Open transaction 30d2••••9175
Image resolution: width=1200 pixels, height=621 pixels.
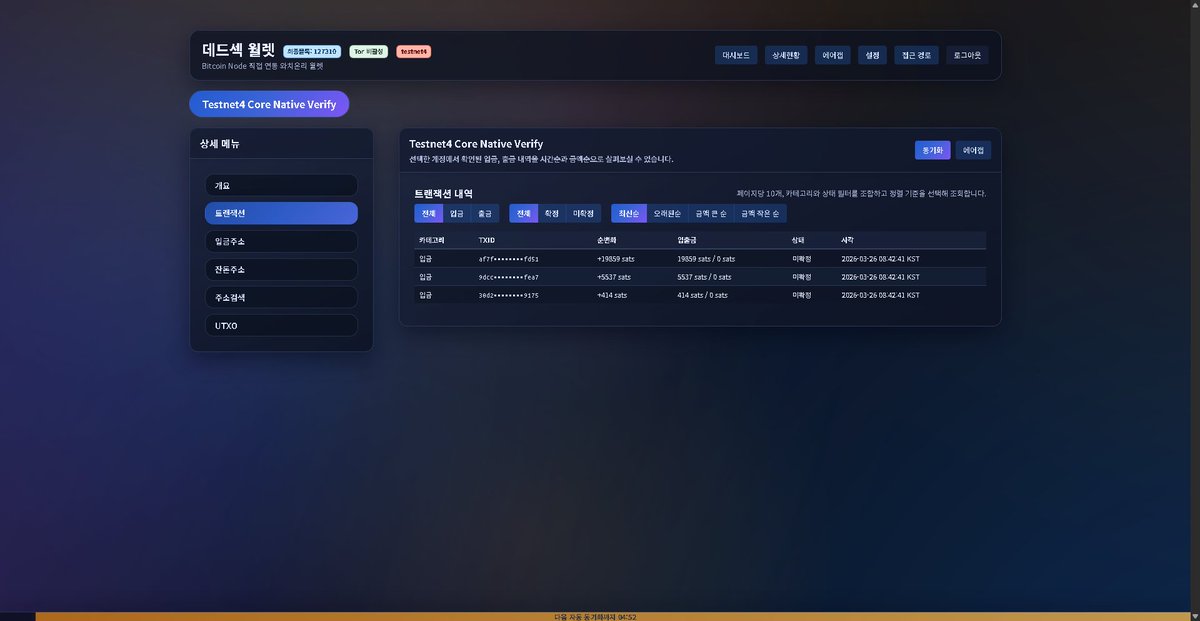pyautogui.click(x=508, y=296)
